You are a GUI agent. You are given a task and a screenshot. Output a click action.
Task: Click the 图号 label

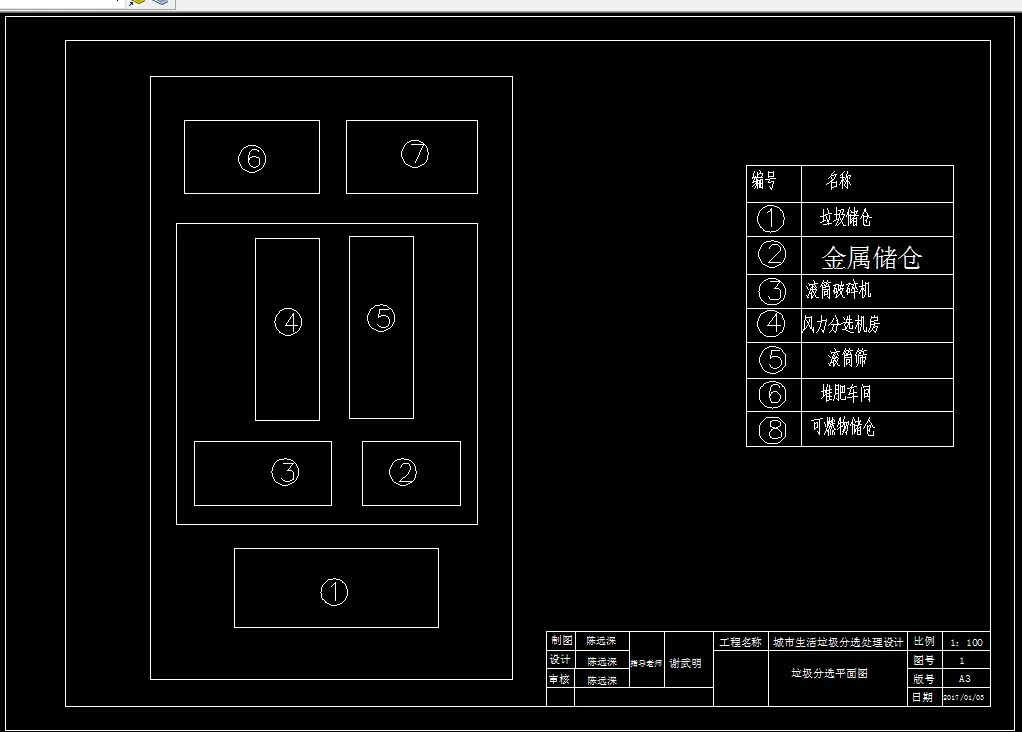pyautogui.click(x=924, y=660)
